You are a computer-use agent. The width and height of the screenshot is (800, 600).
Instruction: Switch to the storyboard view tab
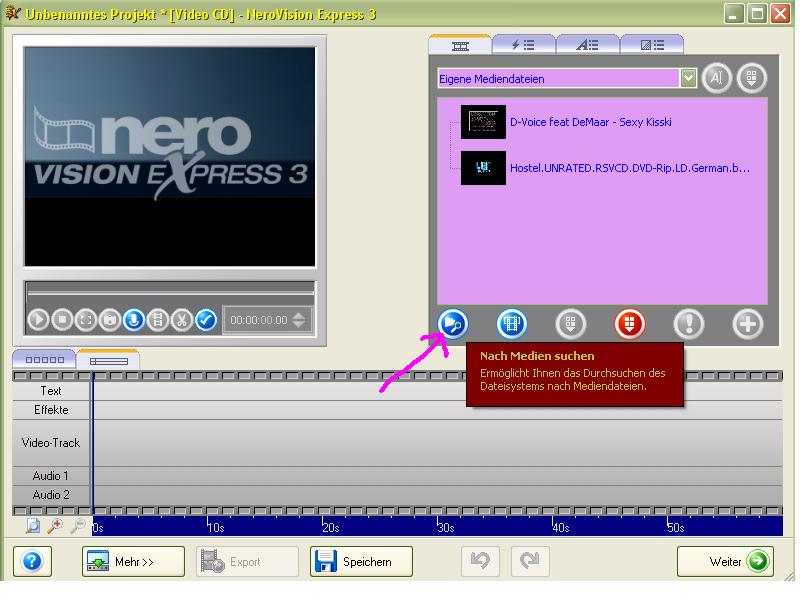click(x=44, y=360)
